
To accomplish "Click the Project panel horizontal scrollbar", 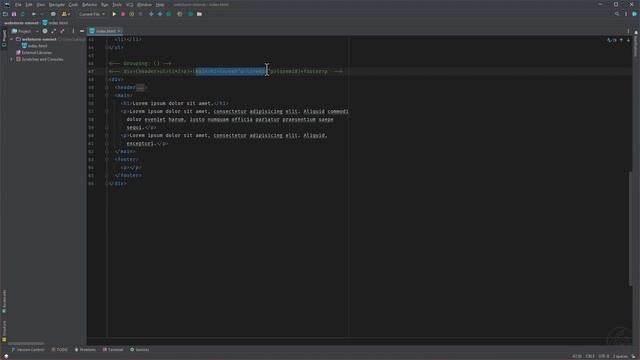I will pos(26,343).
